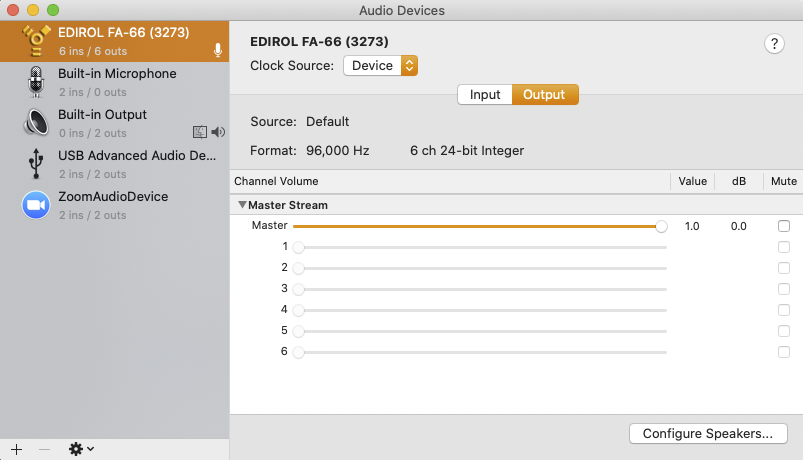Viewport: 803px width, 460px height.
Task: Click the Master dB field showing 0.0
Action: 738,226
